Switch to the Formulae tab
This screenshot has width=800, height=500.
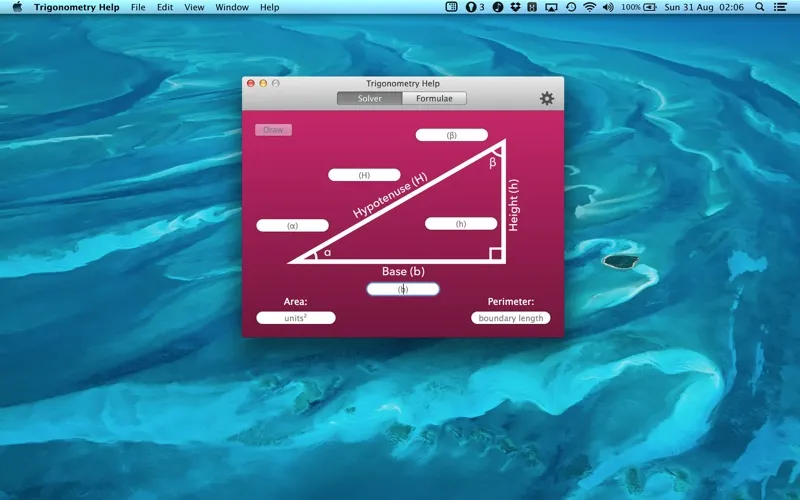[x=434, y=99]
